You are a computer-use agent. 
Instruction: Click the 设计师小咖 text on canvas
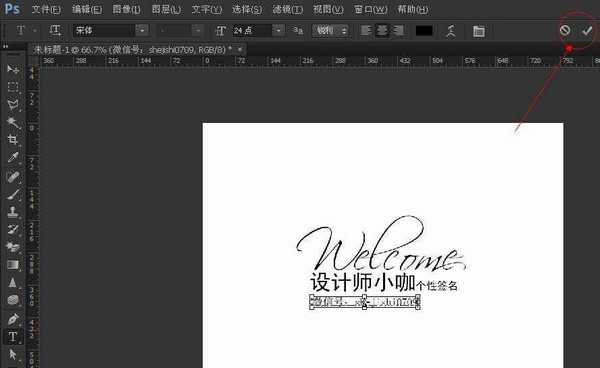click(x=363, y=283)
